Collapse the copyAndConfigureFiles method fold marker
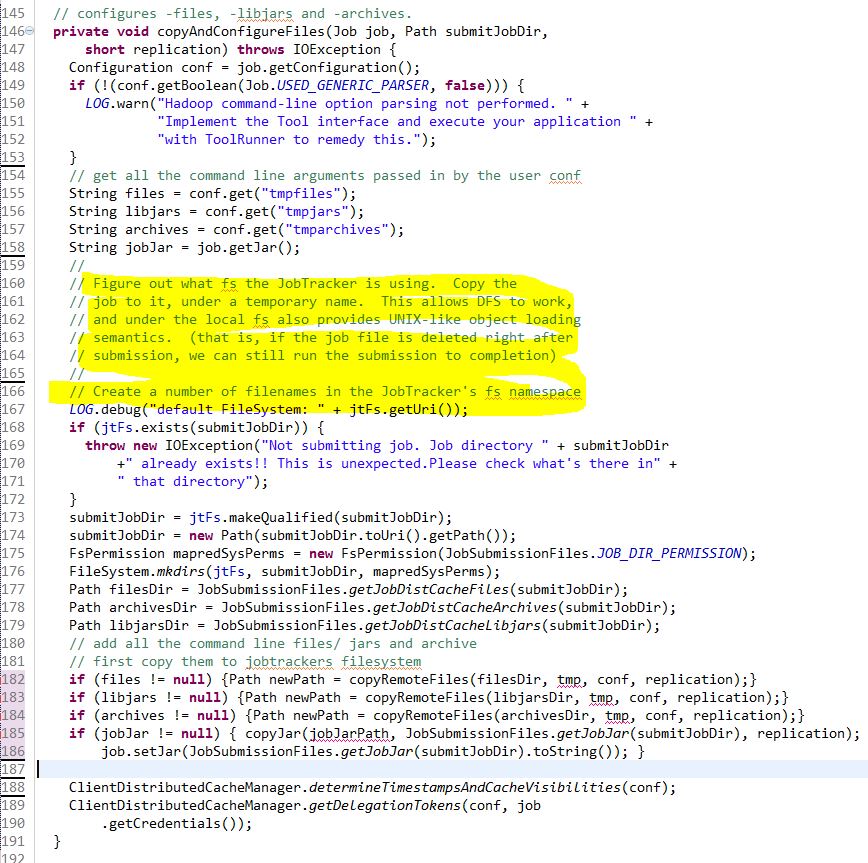This screenshot has height=863, width=868. click(x=31, y=31)
